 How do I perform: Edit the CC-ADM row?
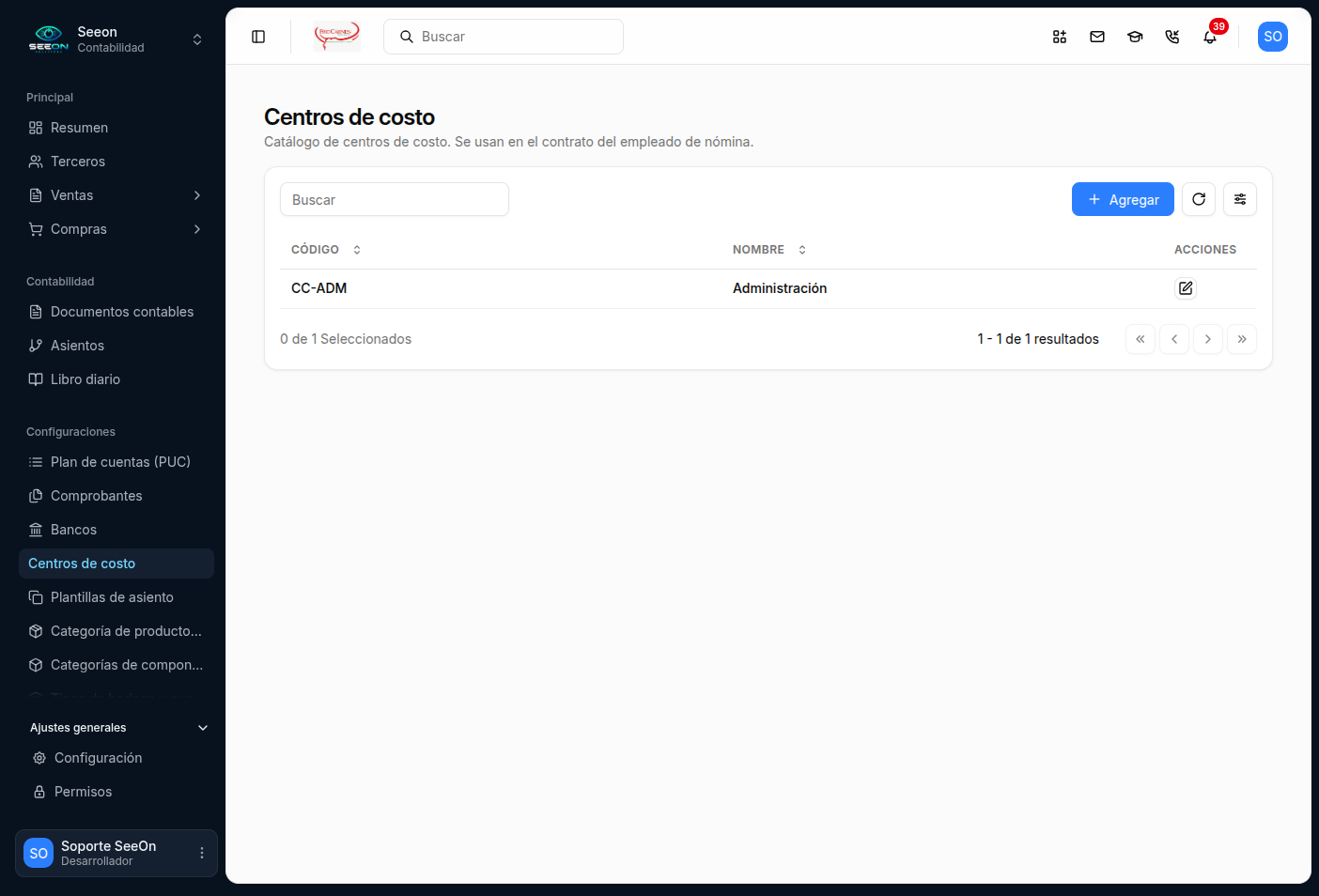pos(1186,288)
